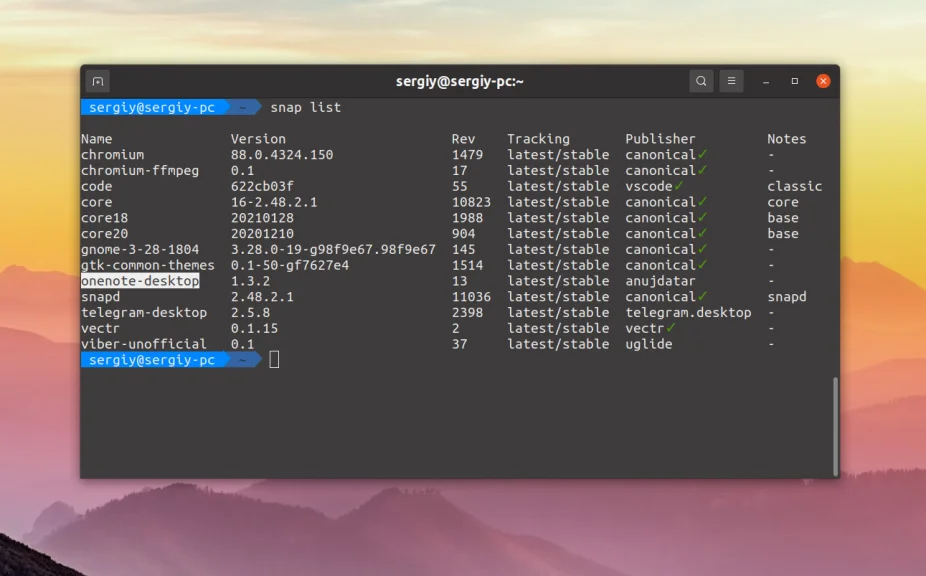
Task: Click the new terminal tab icon
Action: [96, 80]
